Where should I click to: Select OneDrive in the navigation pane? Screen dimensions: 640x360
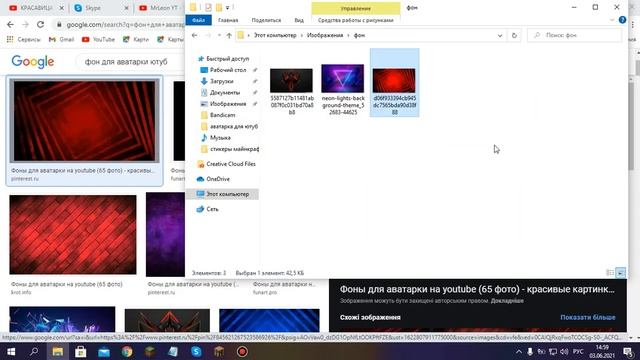point(218,179)
